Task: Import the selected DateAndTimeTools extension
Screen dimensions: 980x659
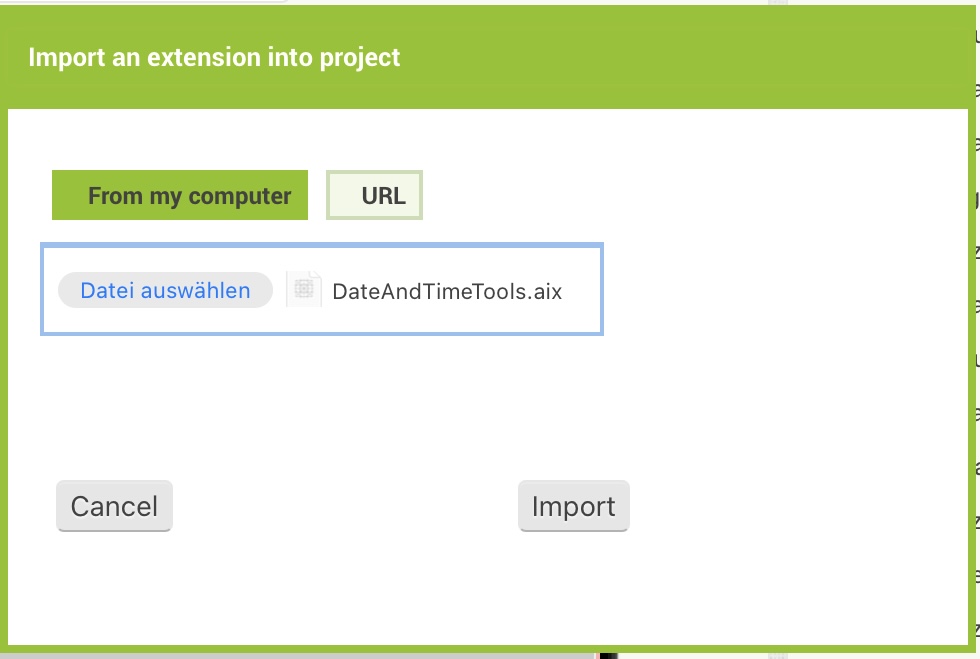Action: [573, 506]
